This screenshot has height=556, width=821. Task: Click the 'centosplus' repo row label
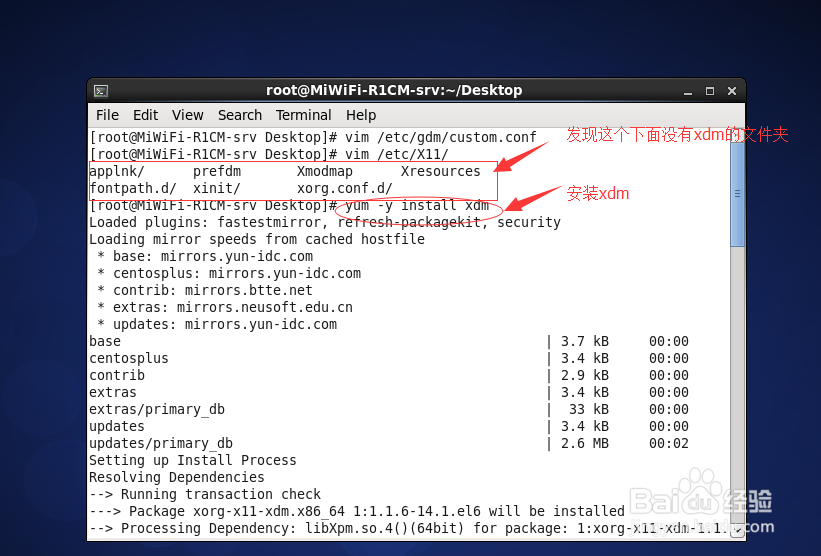point(129,359)
